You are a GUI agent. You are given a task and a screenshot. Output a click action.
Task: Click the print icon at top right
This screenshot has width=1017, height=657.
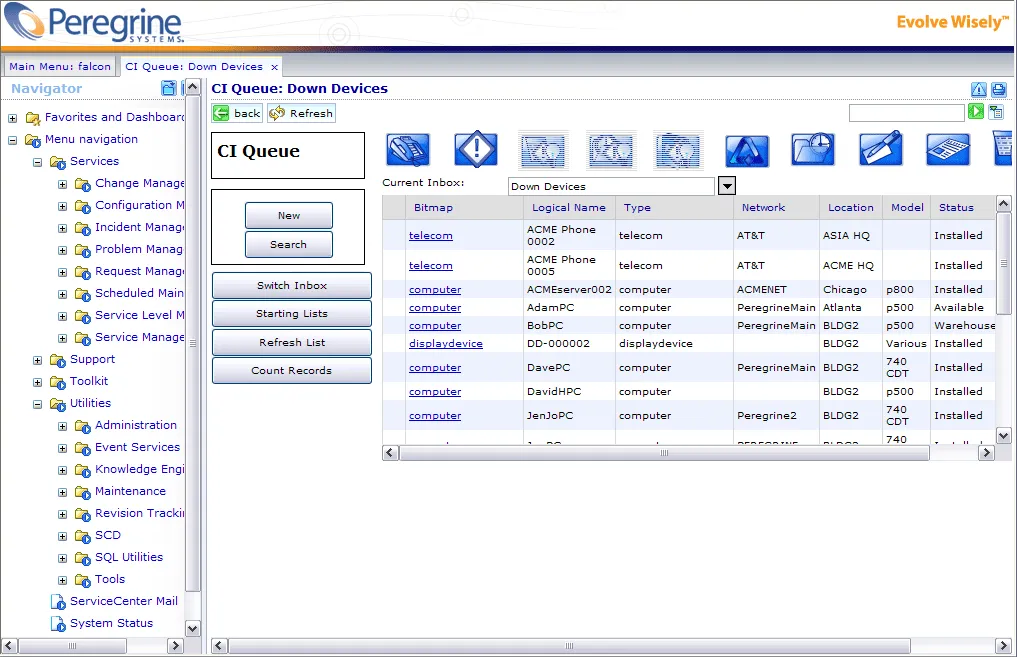999,90
